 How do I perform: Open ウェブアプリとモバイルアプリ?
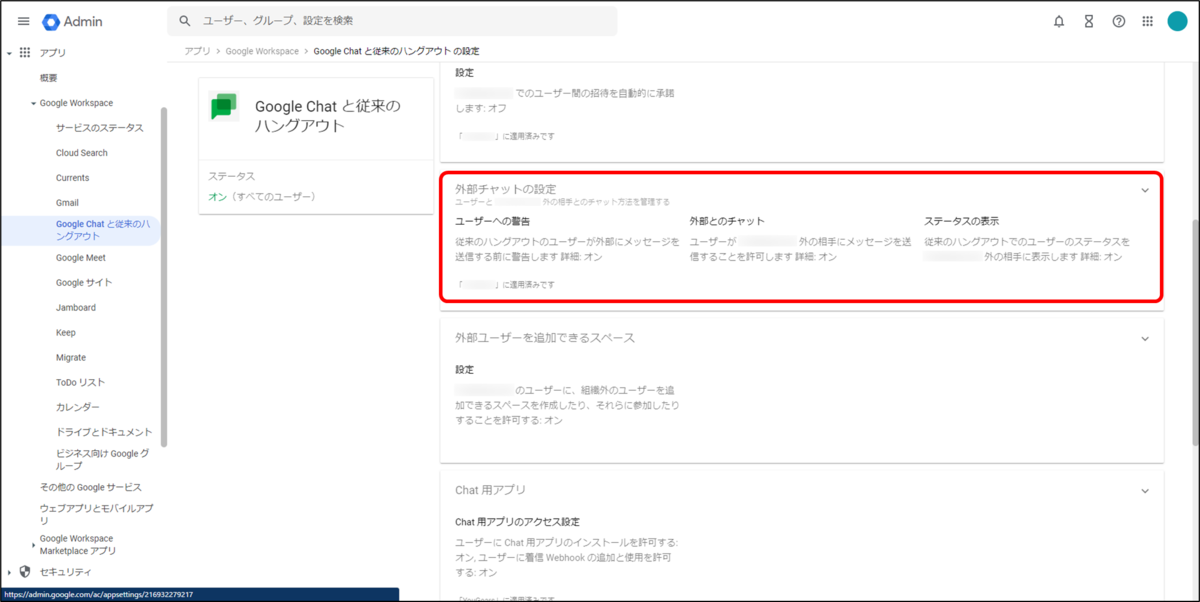[96, 515]
